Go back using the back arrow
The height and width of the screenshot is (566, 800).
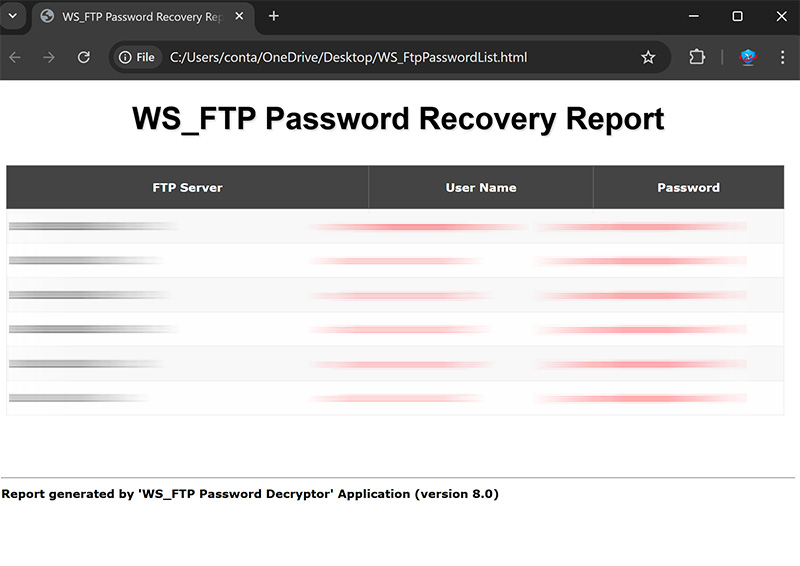pos(15,57)
